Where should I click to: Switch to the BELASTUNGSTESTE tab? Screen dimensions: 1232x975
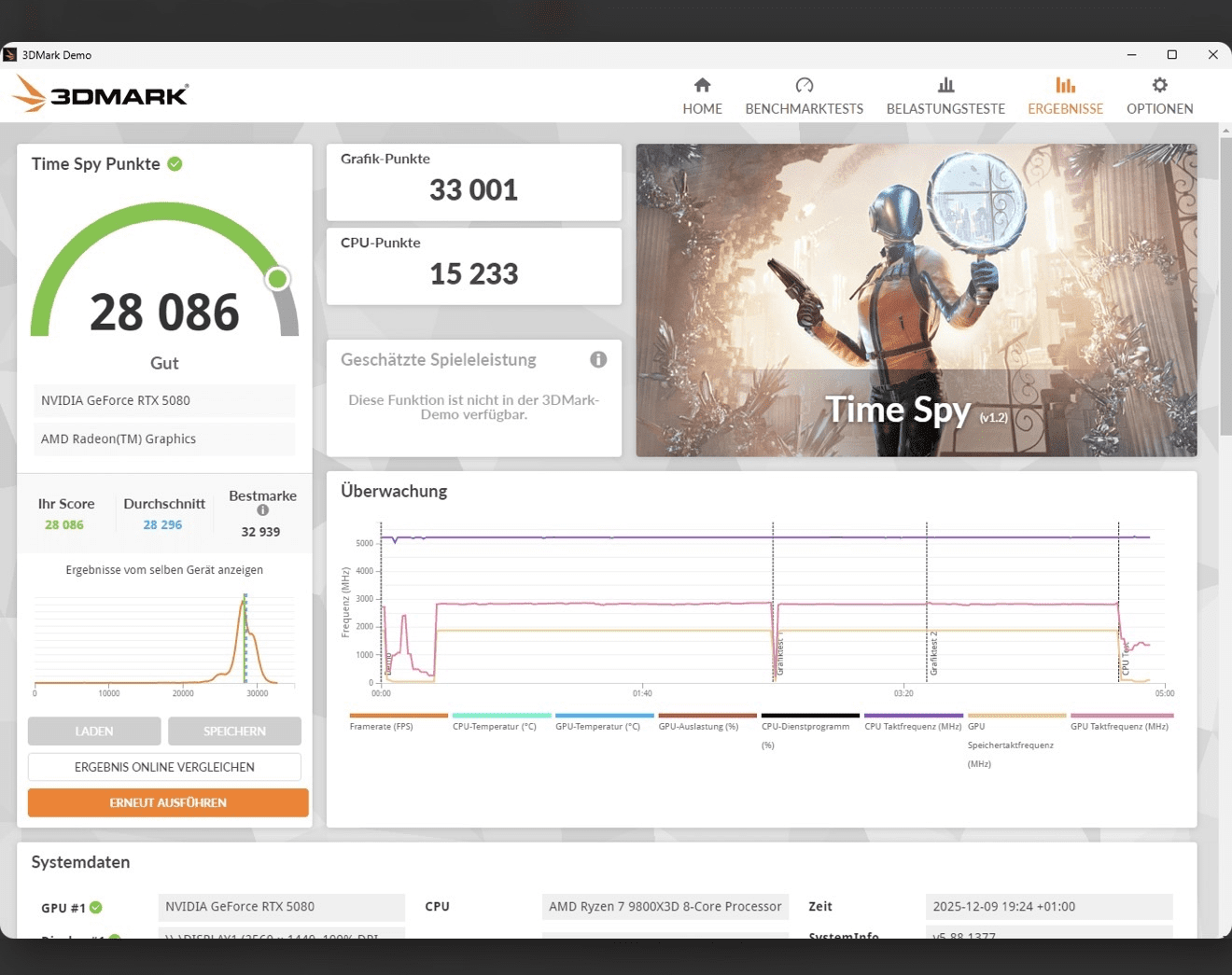pyautogui.click(x=945, y=96)
